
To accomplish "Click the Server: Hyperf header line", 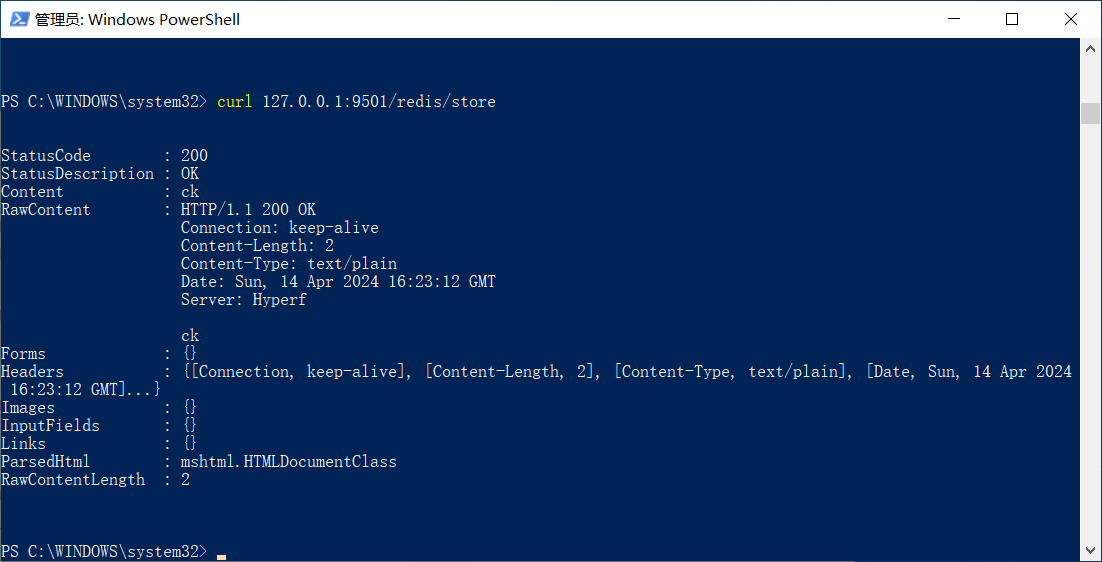I will [x=243, y=300].
